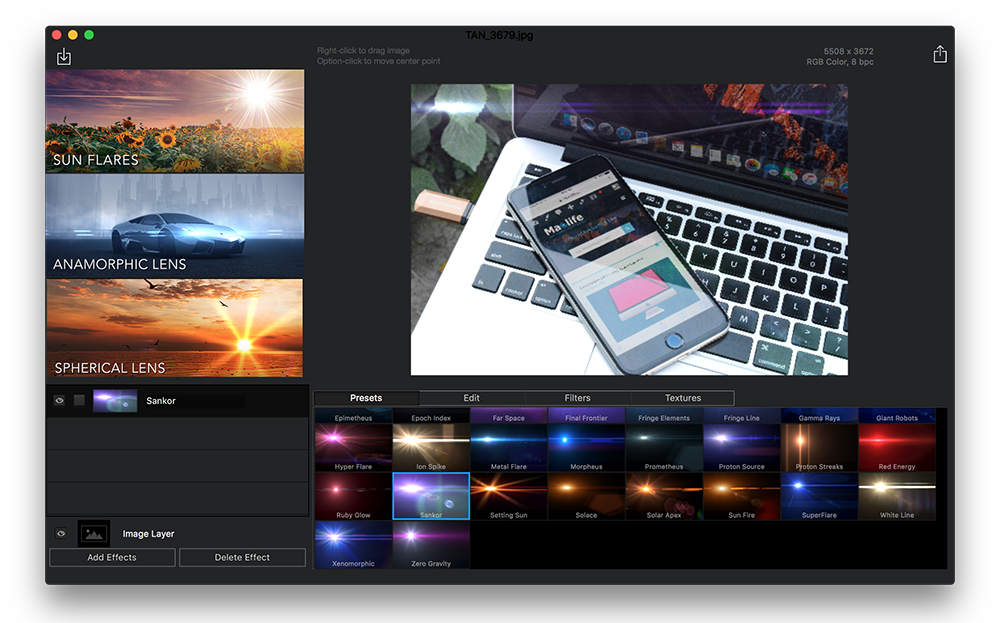Import a new image using the import icon
Screen dimensions: 1000x623
(63, 56)
